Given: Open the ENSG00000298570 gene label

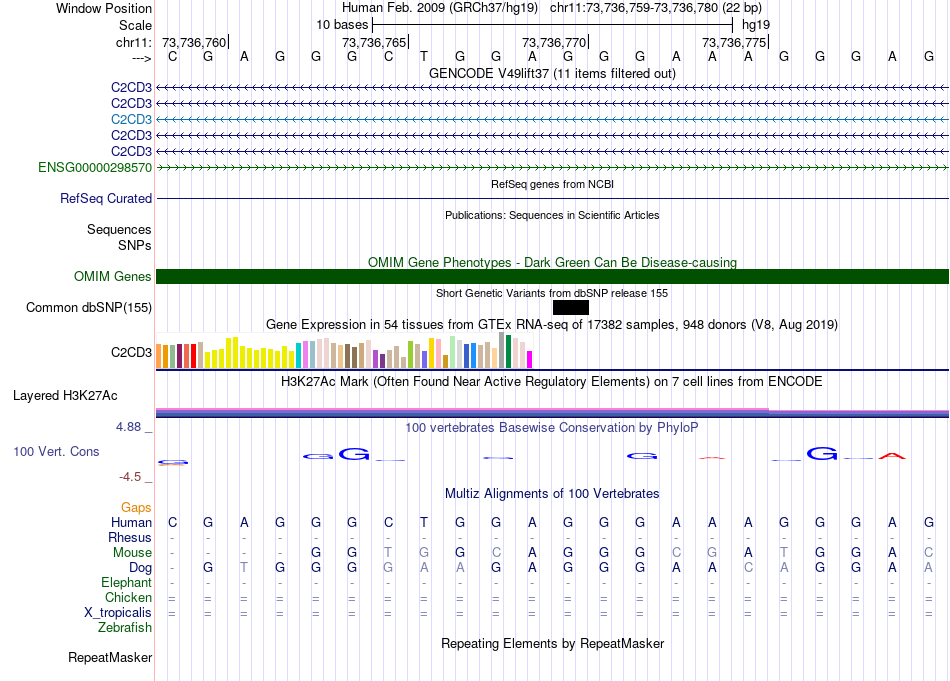Looking at the screenshot, I should [95, 167].
